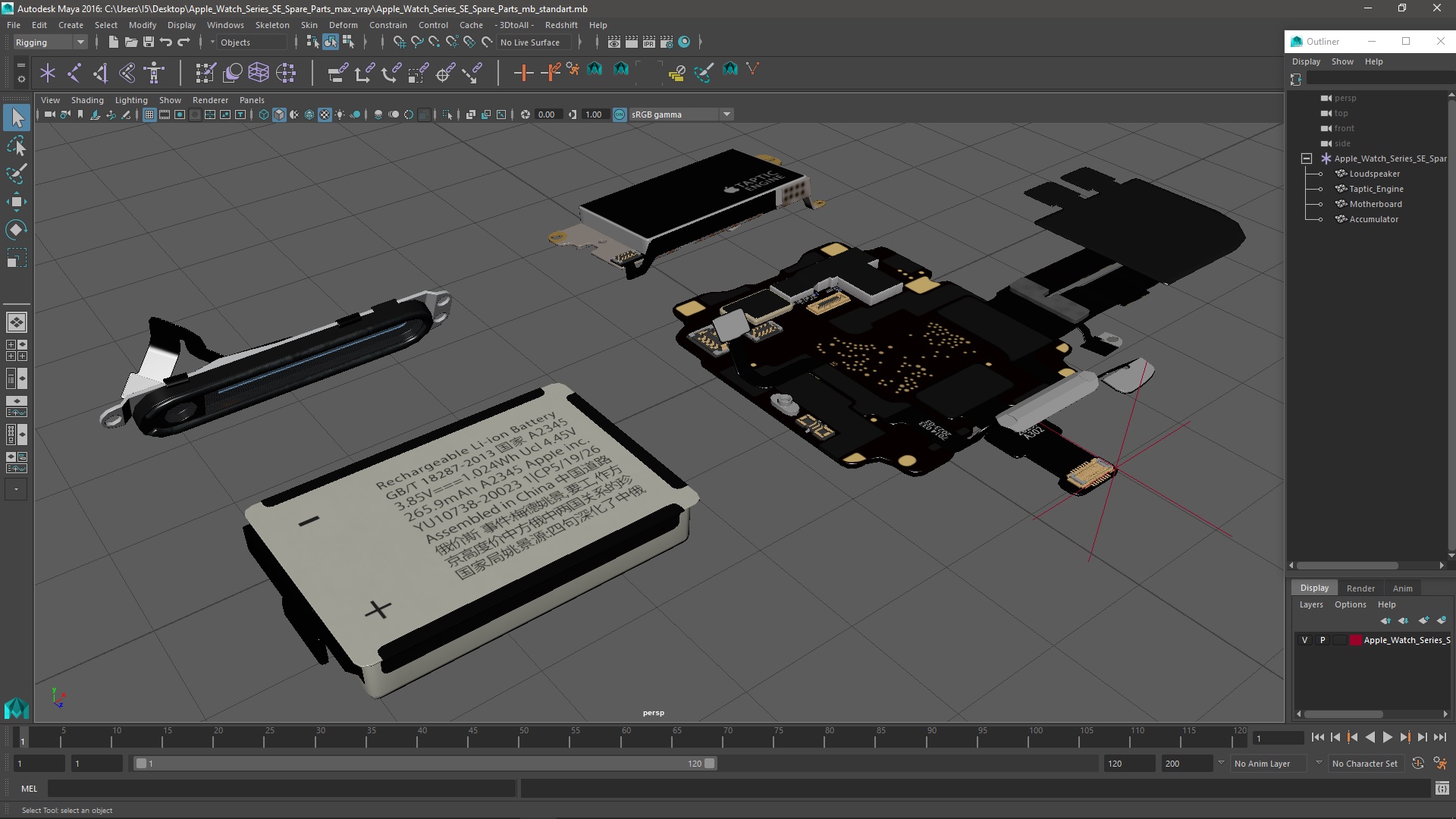Image resolution: width=1456 pixels, height=819 pixels.
Task: Select the Motherboard node in Outliner
Action: (x=1375, y=204)
